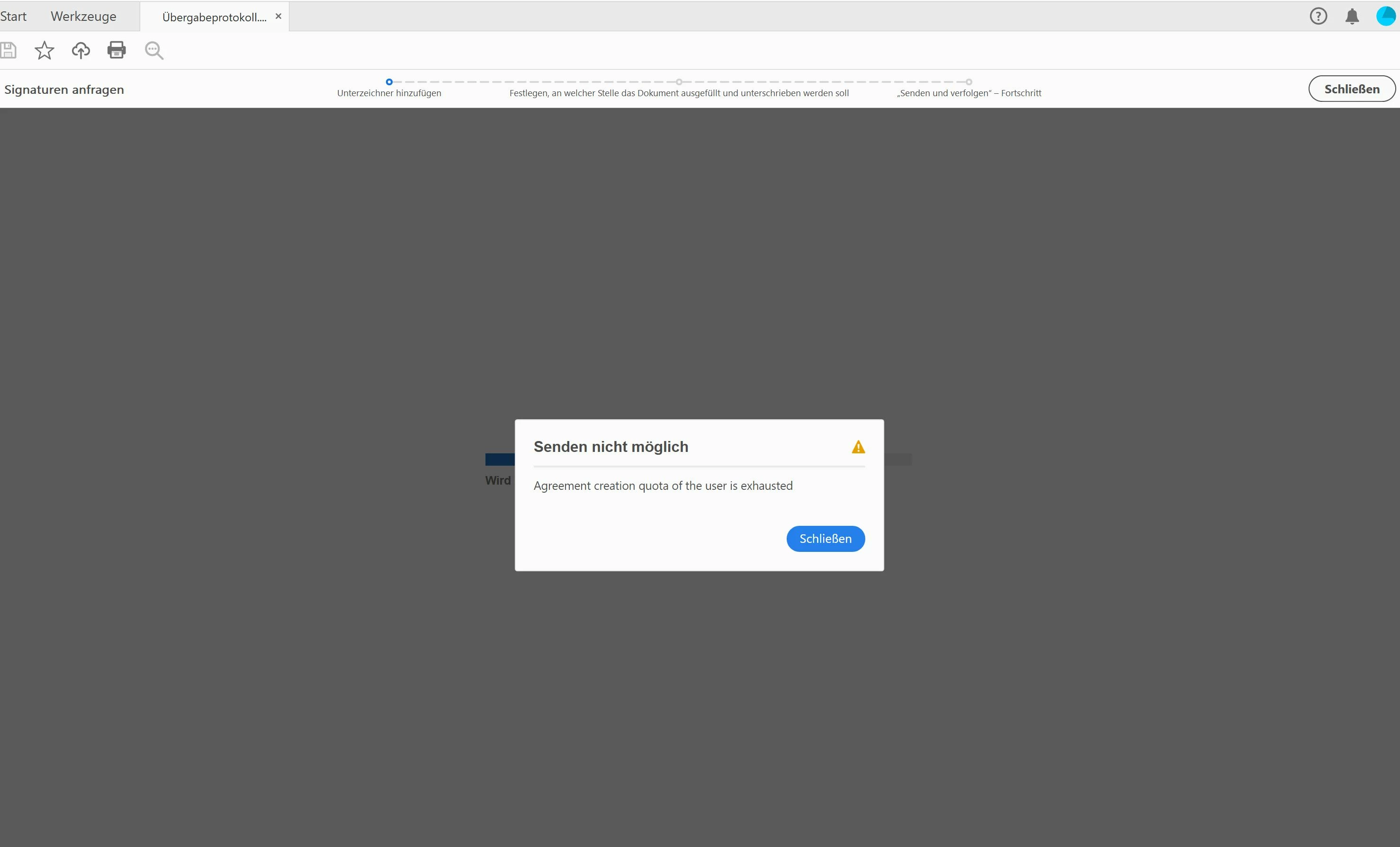Open the search magnifier tool
The height and width of the screenshot is (847, 1400).
click(154, 51)
